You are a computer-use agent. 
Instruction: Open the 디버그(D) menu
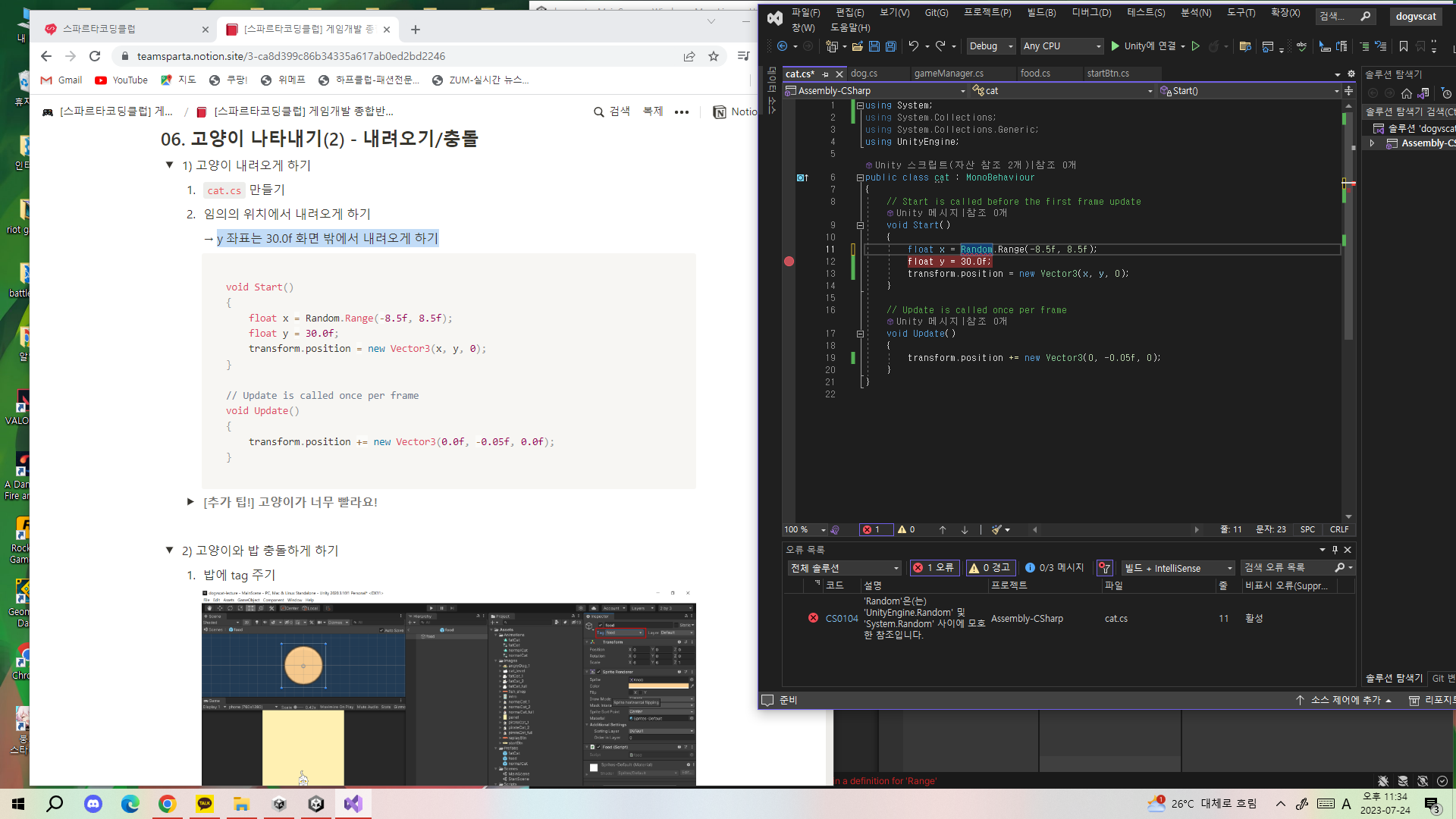coord(1091,12)
